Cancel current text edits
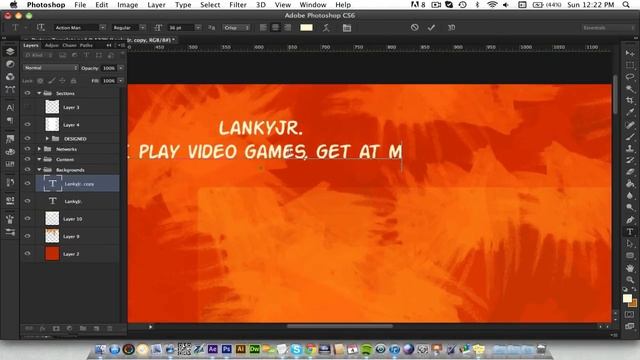 (414, 27)
